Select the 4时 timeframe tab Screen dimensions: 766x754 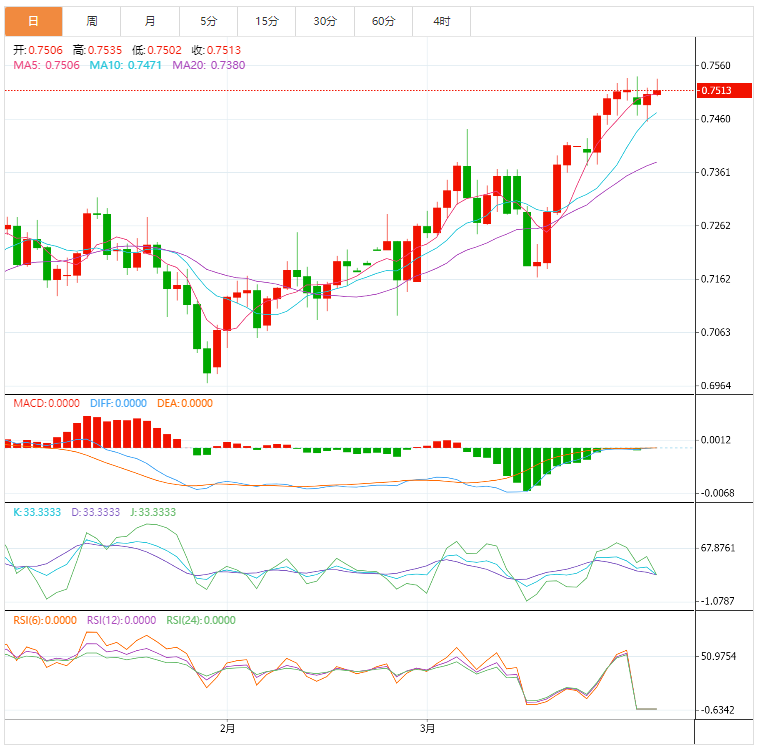(x=441, y=21)
